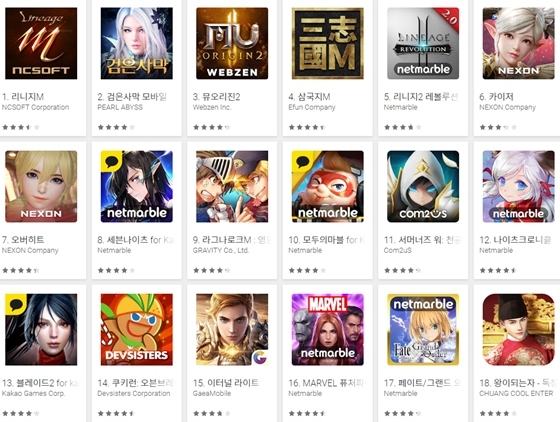Select the Blade 2 for kakao icon
Screen dimensions: 560x422
(x=41, y=330)
